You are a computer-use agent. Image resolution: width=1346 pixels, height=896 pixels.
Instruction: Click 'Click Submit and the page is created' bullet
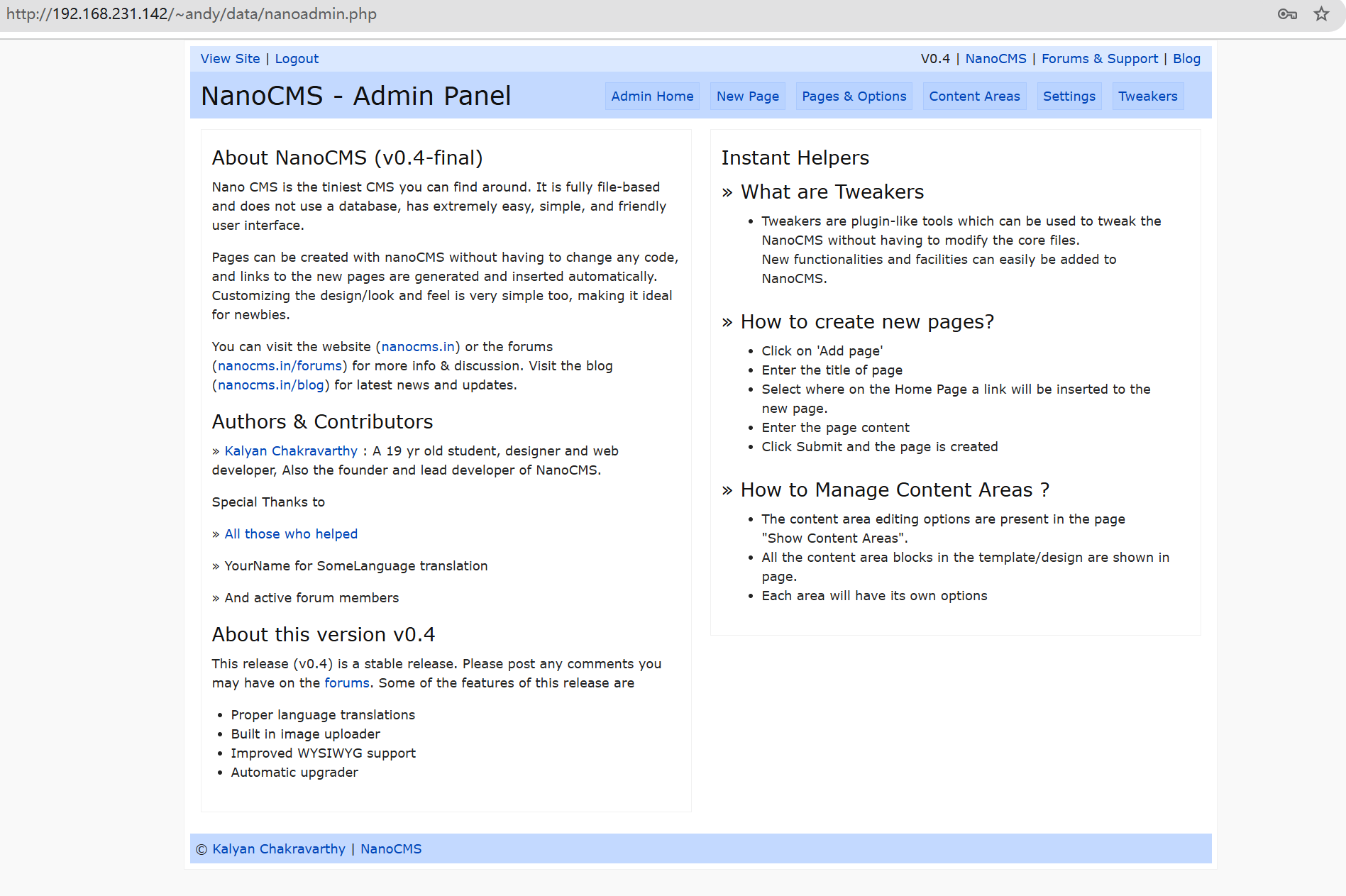880,447
